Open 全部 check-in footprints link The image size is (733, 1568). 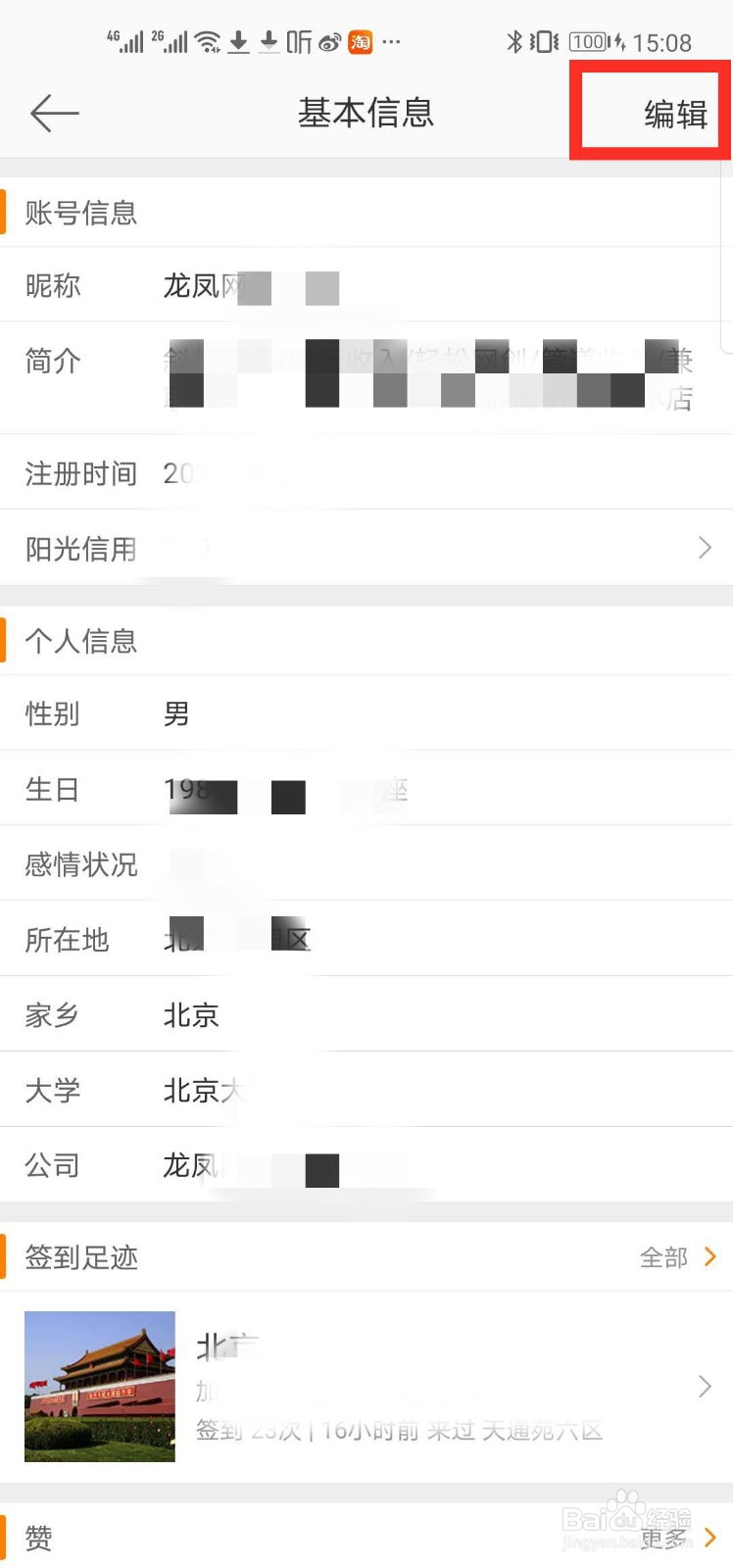point(664,1257)
